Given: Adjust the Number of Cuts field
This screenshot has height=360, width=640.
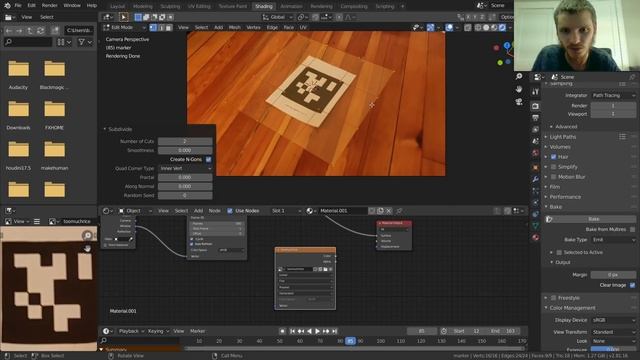Looking at the screenshot, I should pos(185,141).
